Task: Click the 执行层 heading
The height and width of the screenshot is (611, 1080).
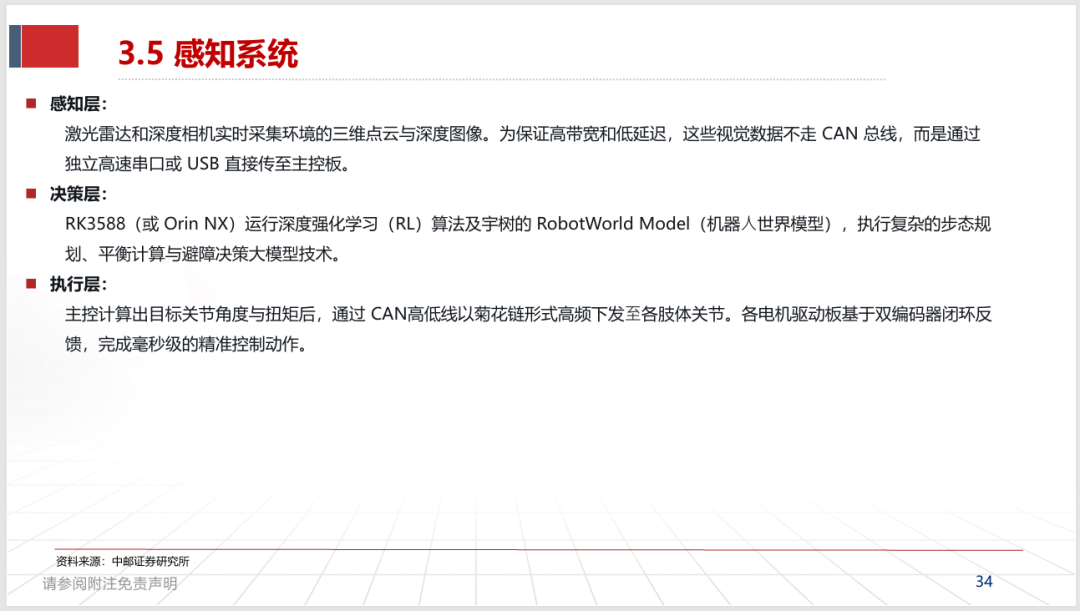Action: (x=78, y=284)
